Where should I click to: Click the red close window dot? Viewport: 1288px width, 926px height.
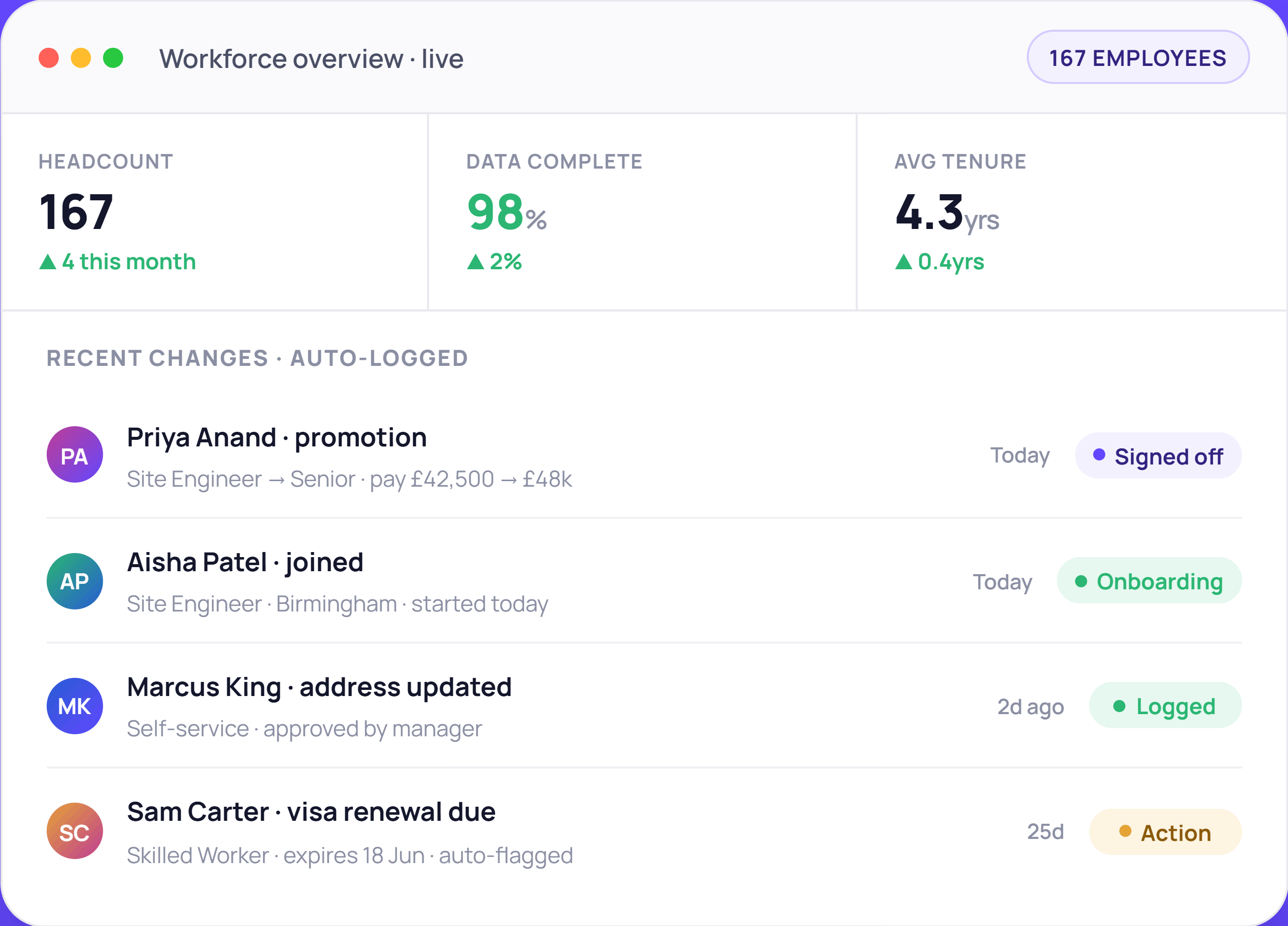[x=49, y=58]
